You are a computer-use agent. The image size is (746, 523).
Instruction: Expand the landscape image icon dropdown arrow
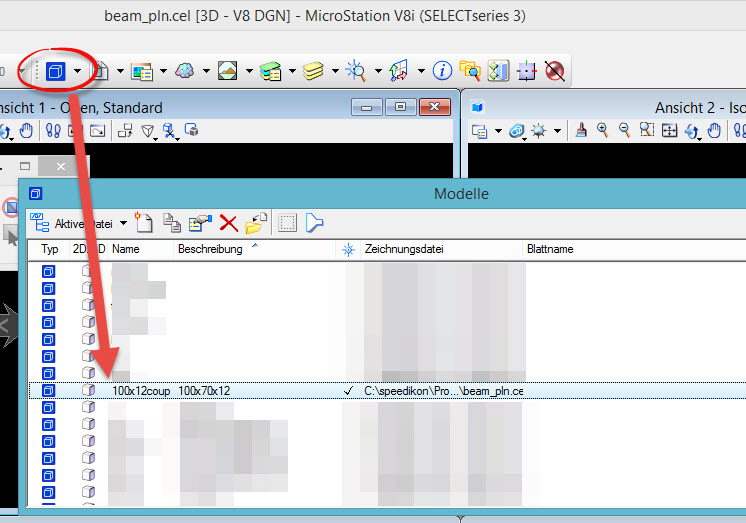pos(249,71)
